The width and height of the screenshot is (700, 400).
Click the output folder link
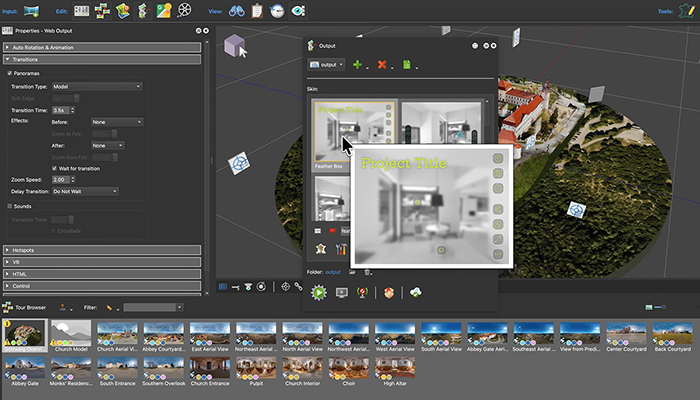(x=333, y=271)
